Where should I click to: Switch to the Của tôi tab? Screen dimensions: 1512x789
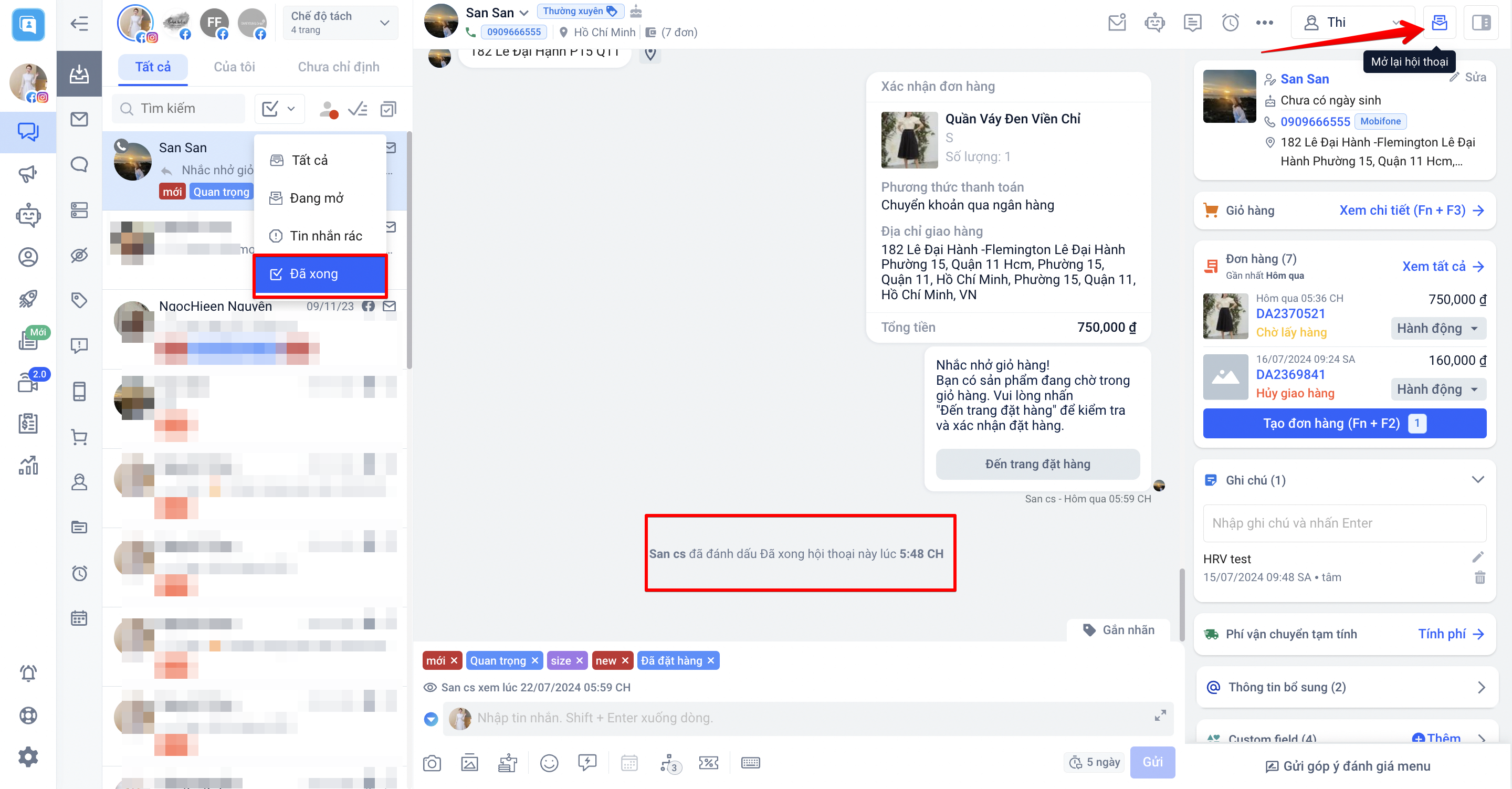click(x=234, y=67)
